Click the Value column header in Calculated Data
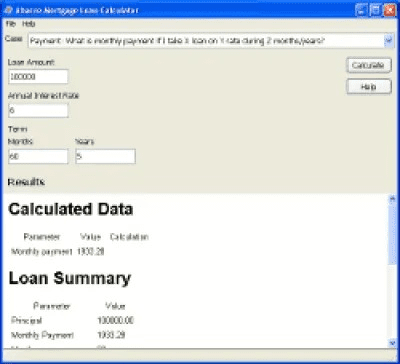 click(x=90, y=237)
